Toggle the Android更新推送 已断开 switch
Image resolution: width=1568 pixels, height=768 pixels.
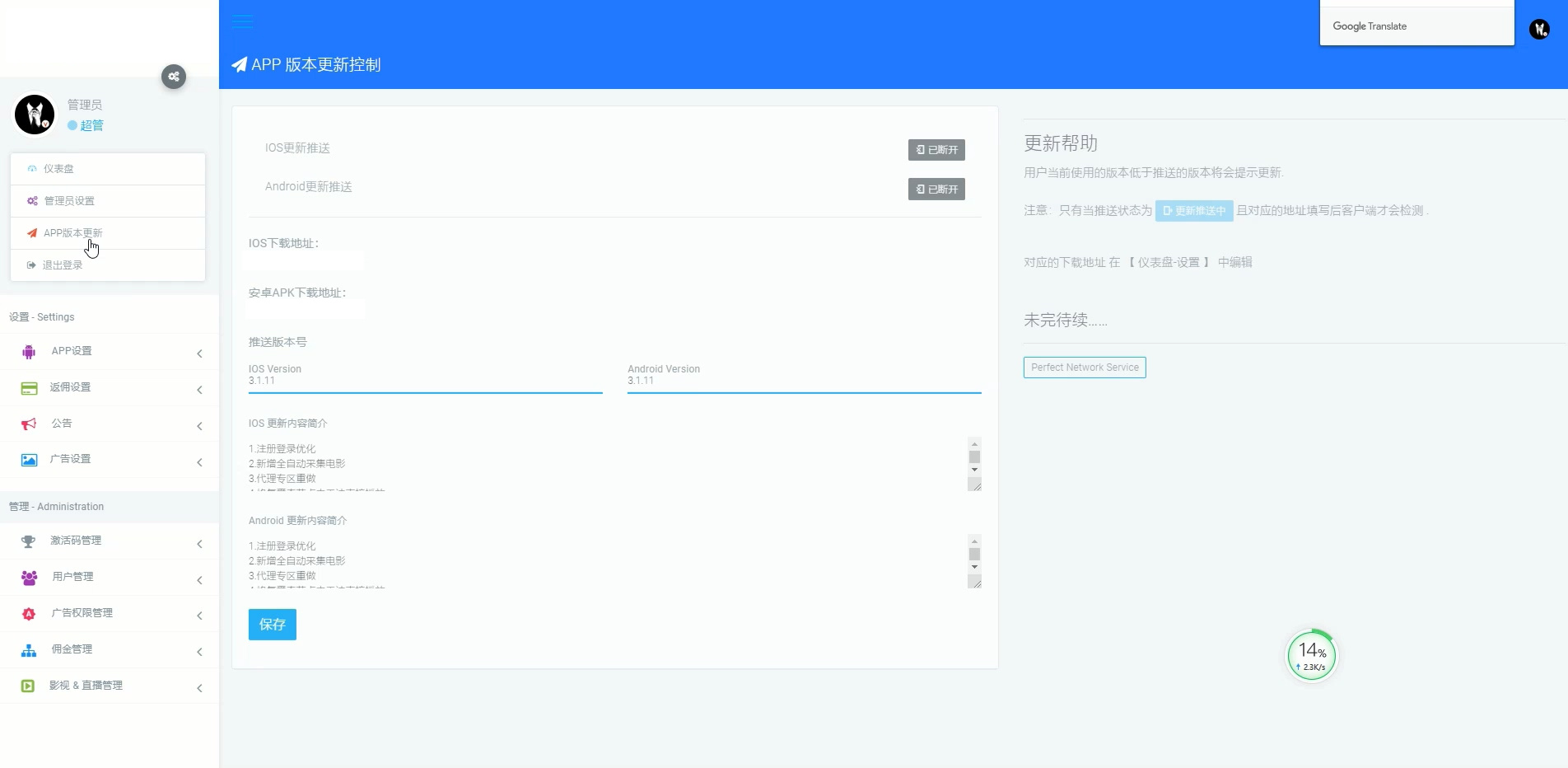(x=936, y=190)
